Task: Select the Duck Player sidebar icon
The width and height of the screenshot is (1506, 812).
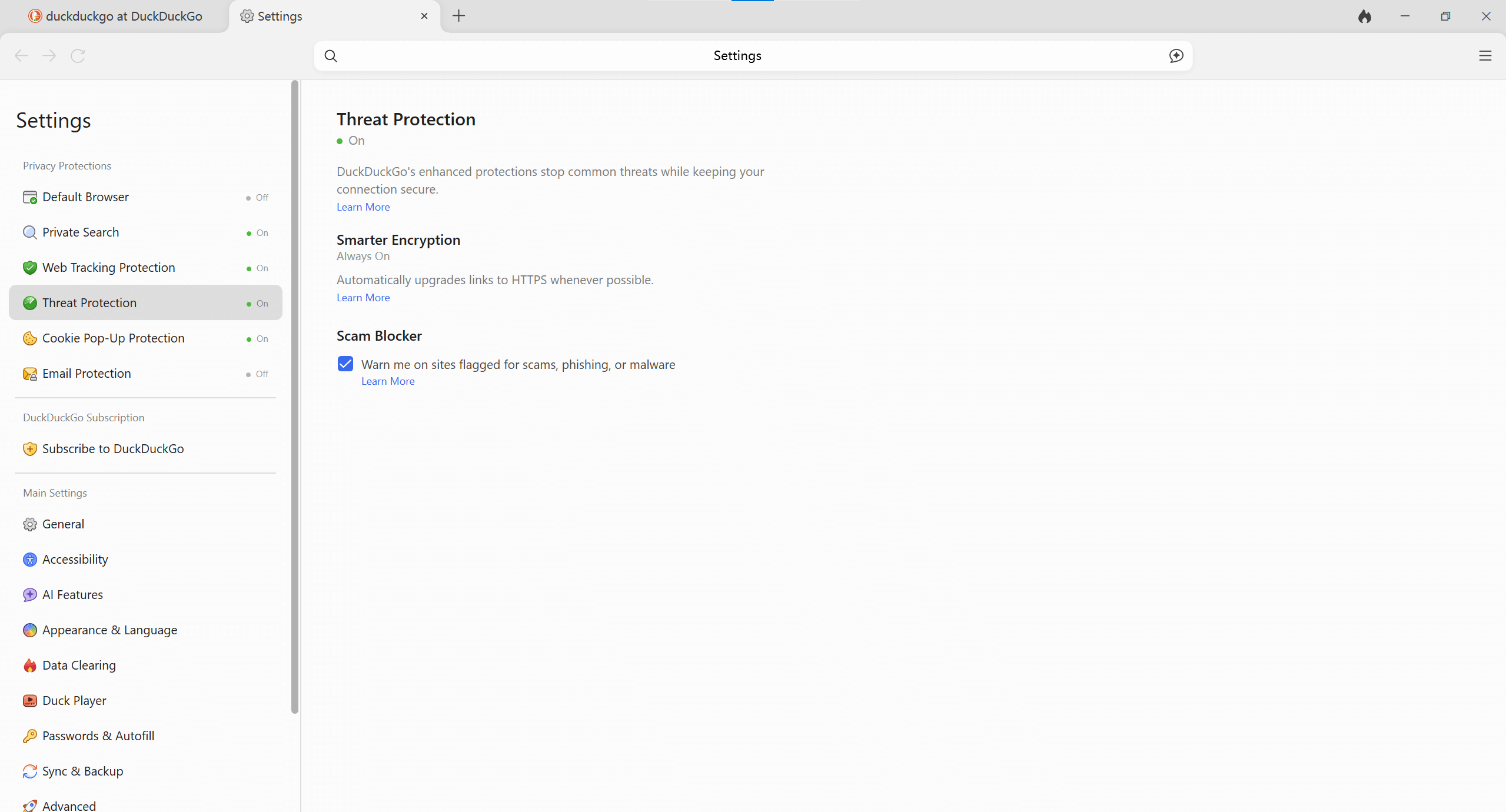Action: tap(29, 700)
